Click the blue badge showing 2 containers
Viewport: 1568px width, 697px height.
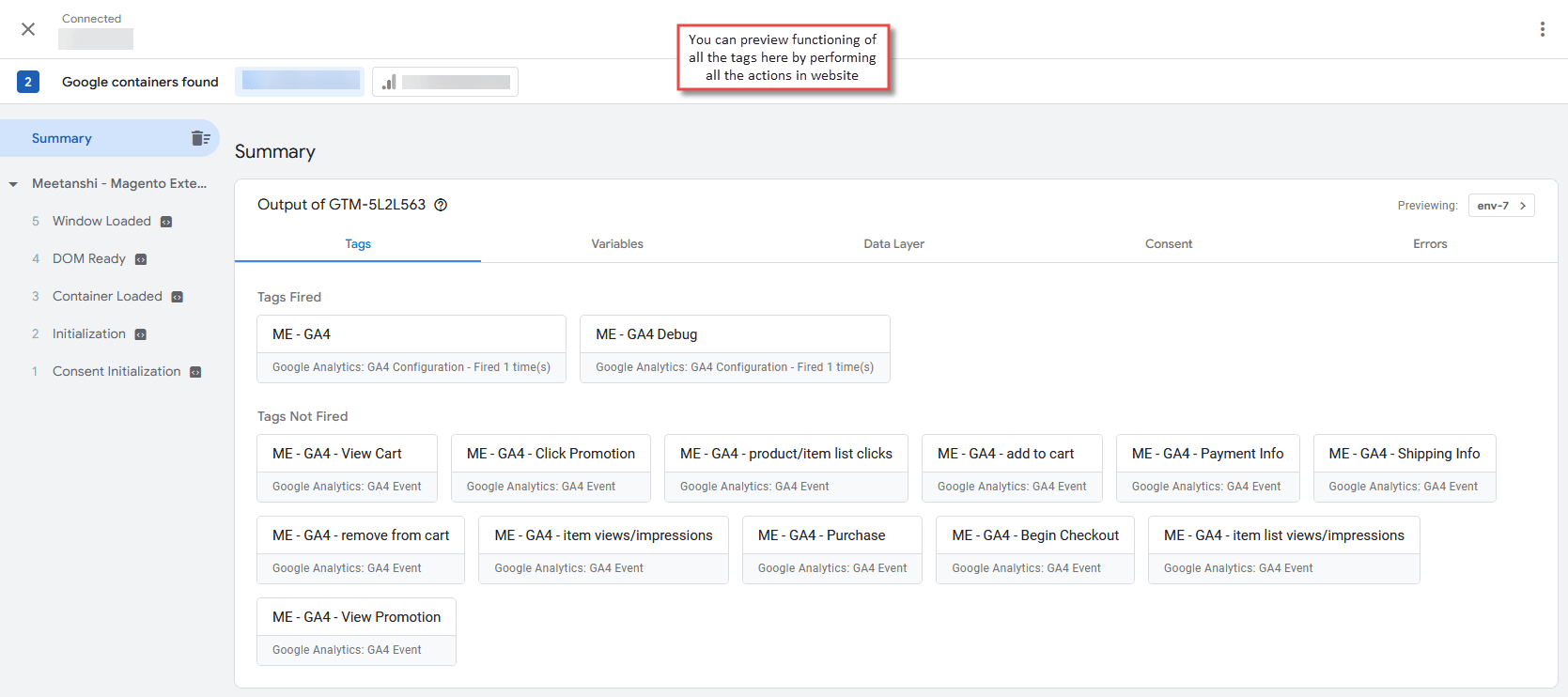(x=28, y=82)
